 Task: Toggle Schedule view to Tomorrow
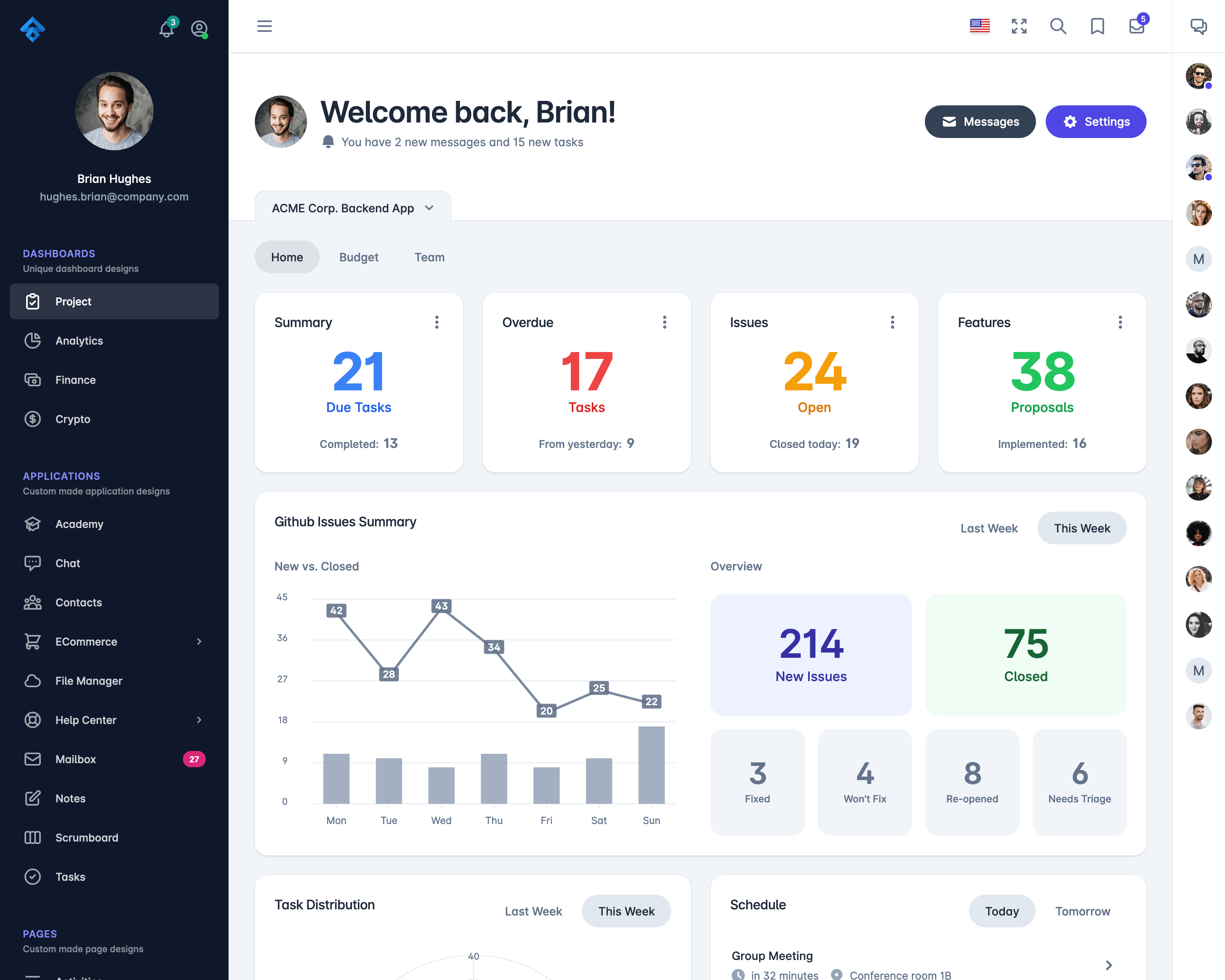click(1082, 911)
